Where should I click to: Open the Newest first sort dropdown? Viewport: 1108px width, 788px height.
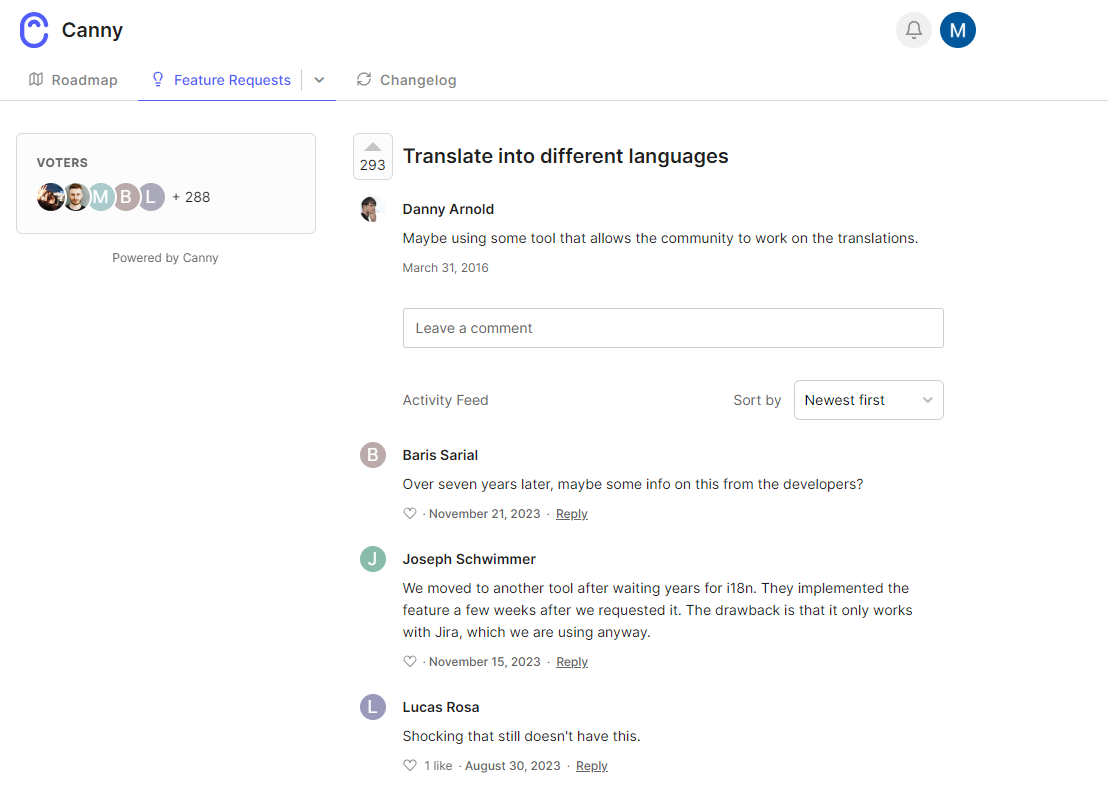pos(868,399)
